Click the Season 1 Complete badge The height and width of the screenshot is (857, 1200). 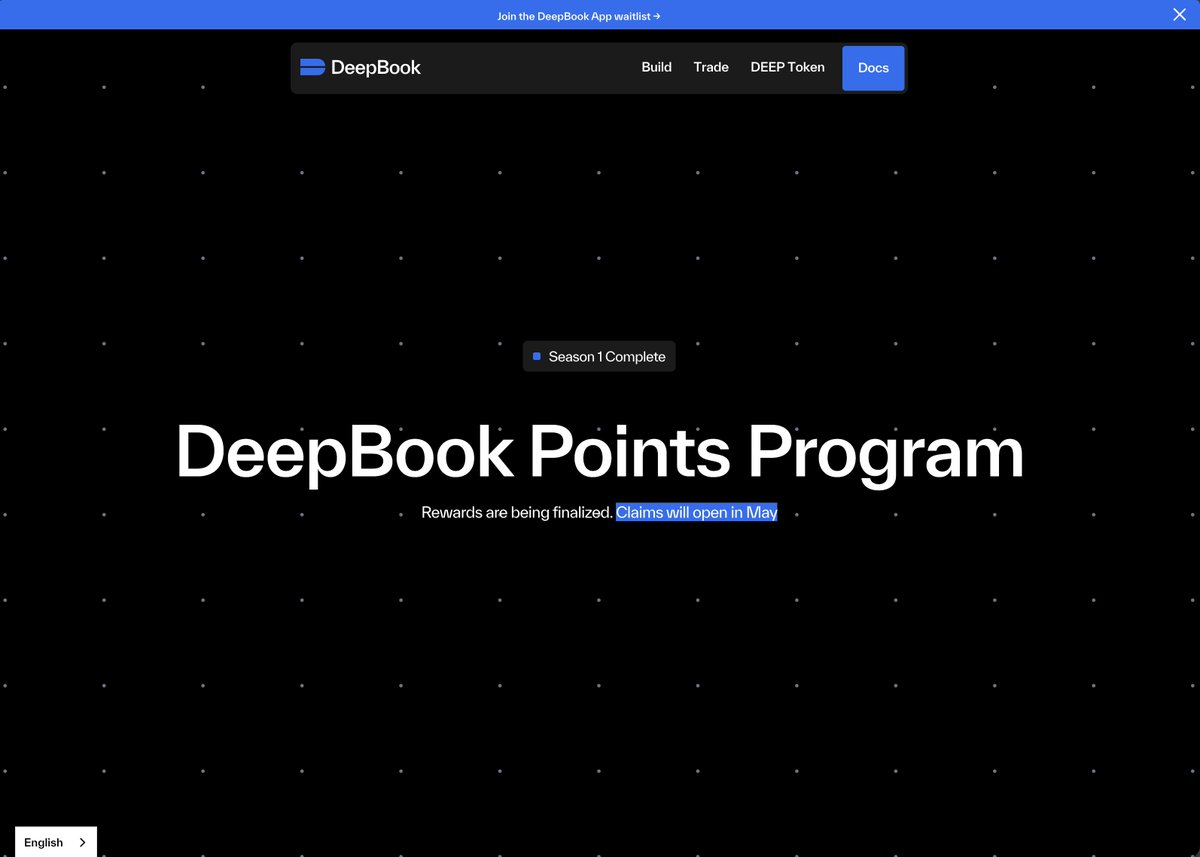click(599, 357)
